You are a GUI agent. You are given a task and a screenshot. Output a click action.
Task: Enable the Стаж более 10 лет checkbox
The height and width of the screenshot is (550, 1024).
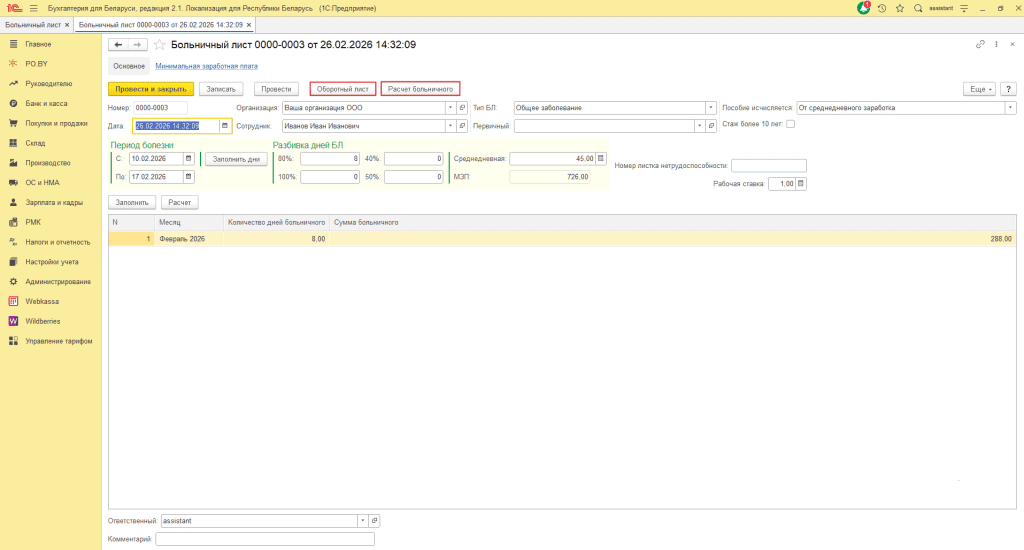point(791,124)
